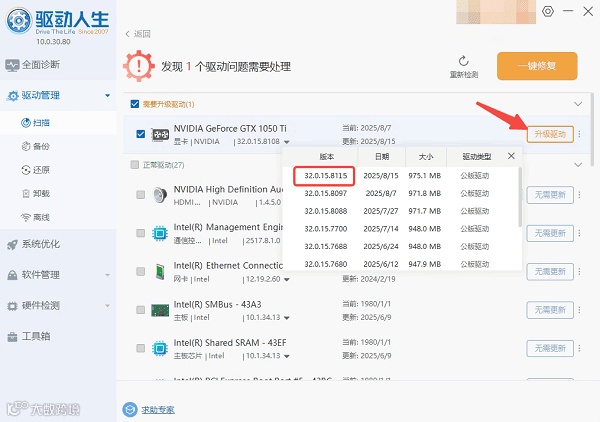Check the Intel Shared SRAM - 43EF checkbox
Viewport: 600px width, 422px height.
click(x=140, y=348)
